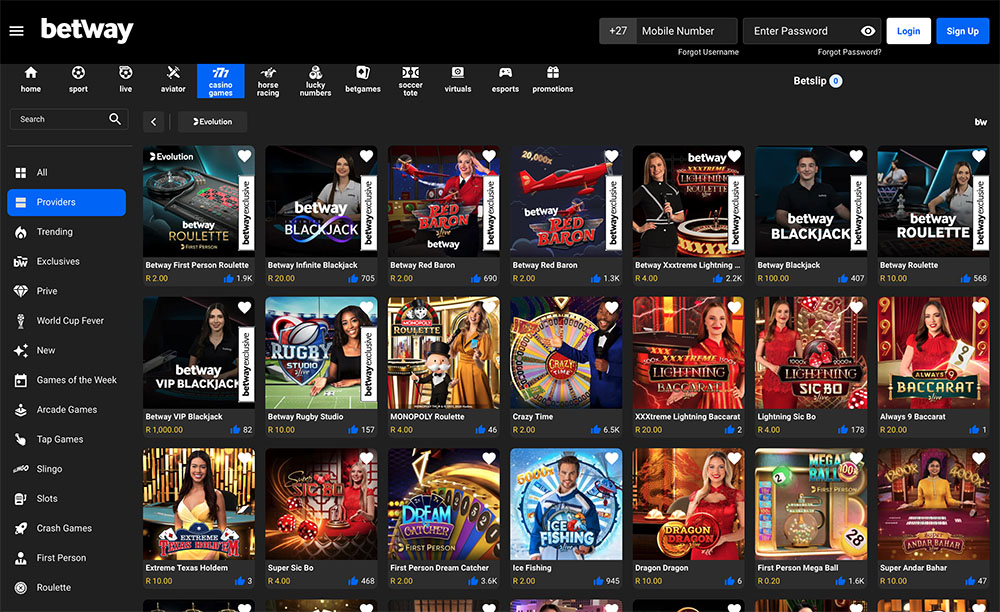
Task: Open Roulette category
Action: click(x=66, y=587)
